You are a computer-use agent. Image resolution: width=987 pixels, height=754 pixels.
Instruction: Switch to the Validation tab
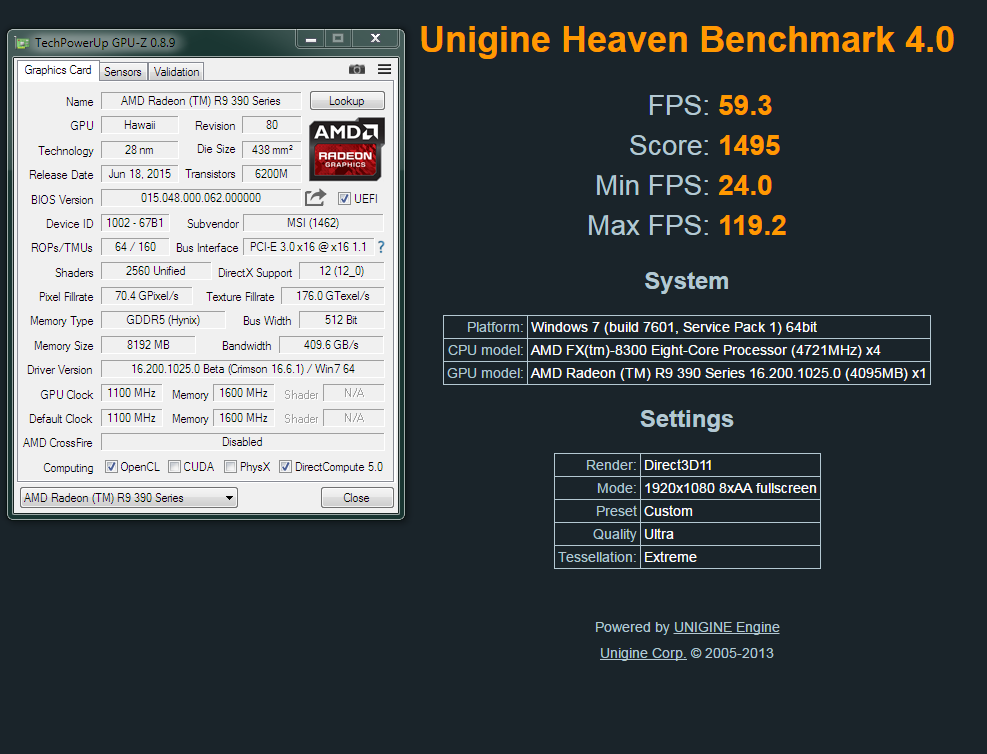[x=176, y=72]
